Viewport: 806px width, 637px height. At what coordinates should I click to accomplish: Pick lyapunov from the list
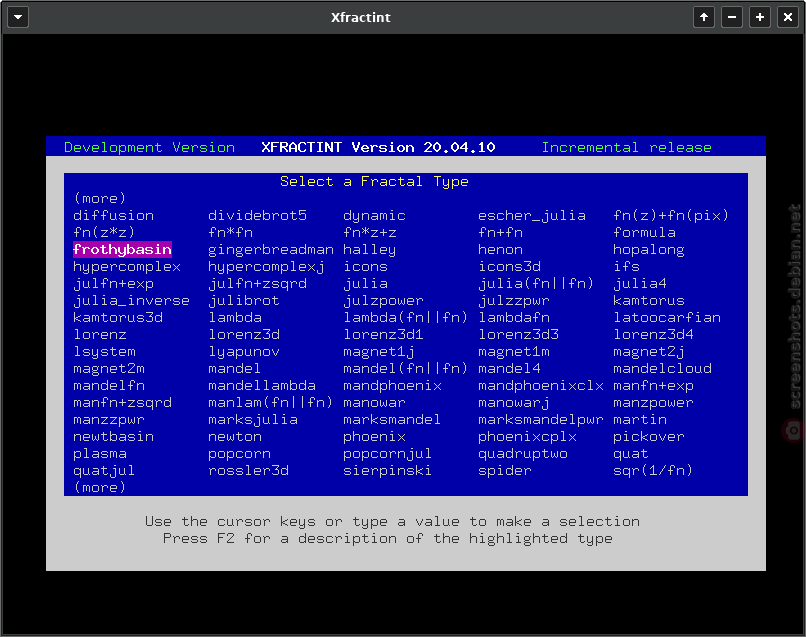pos(244,351)
